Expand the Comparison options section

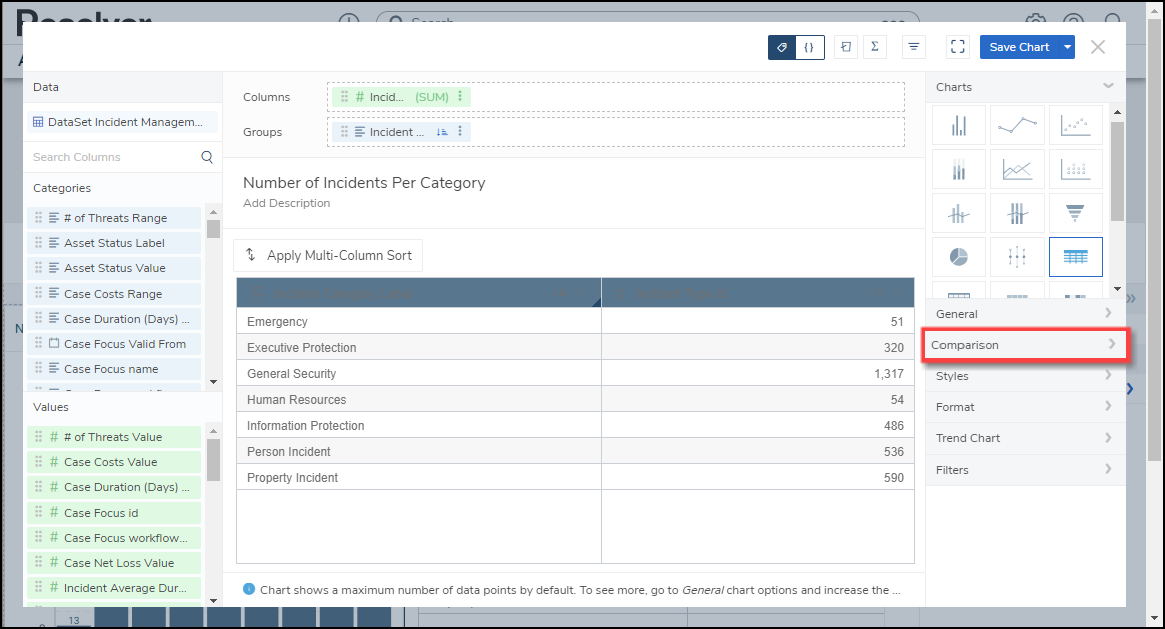coord(1025,345)
